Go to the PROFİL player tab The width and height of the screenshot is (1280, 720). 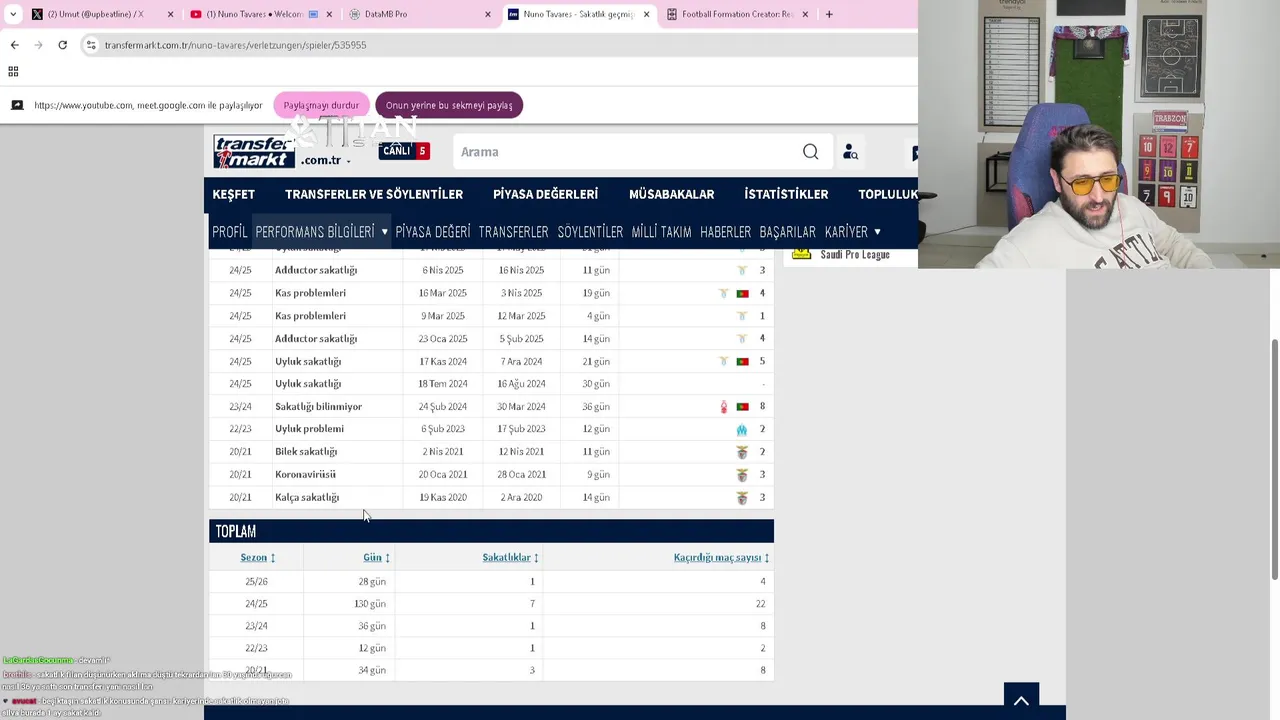click(x=230, y=232)
